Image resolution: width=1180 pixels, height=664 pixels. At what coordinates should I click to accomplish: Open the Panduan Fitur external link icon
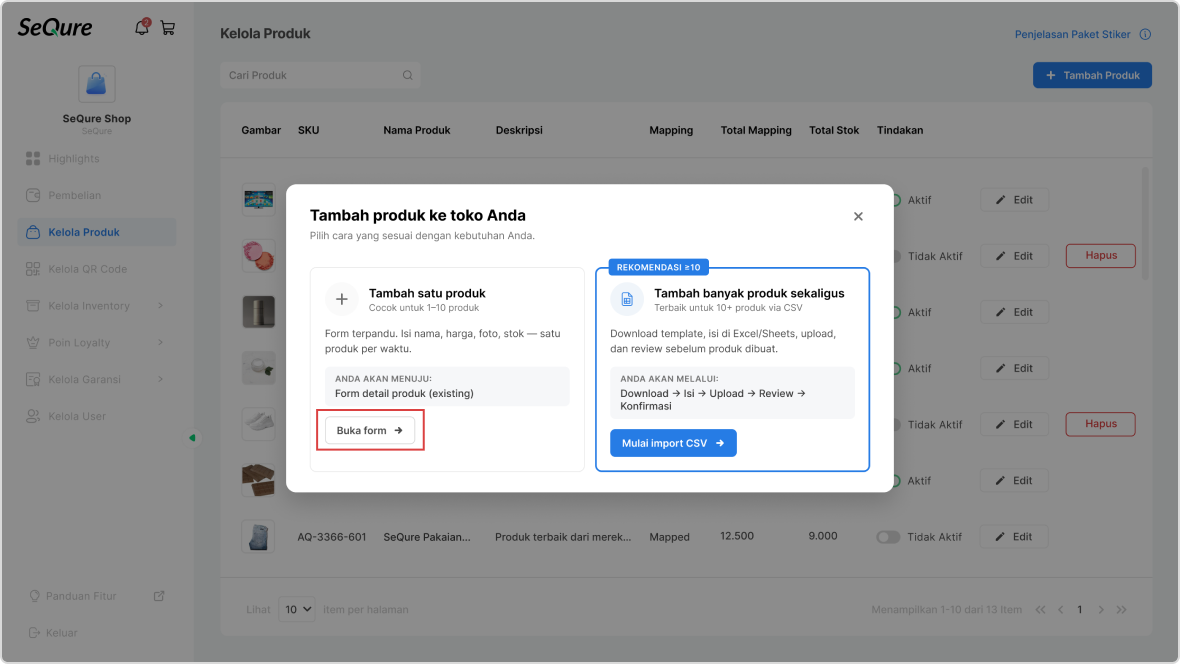159,595
